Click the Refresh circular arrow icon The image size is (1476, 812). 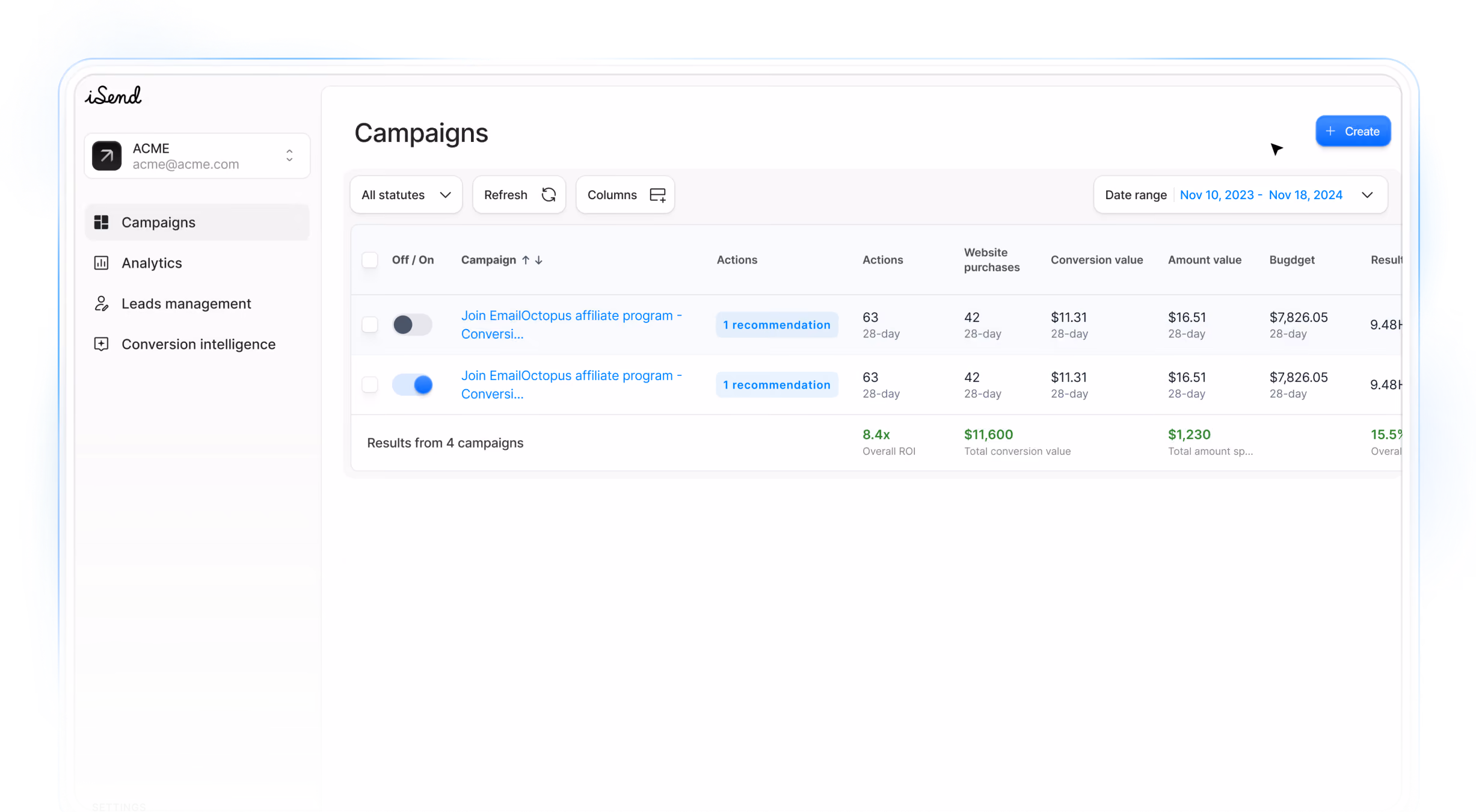(x=549, y=195)
